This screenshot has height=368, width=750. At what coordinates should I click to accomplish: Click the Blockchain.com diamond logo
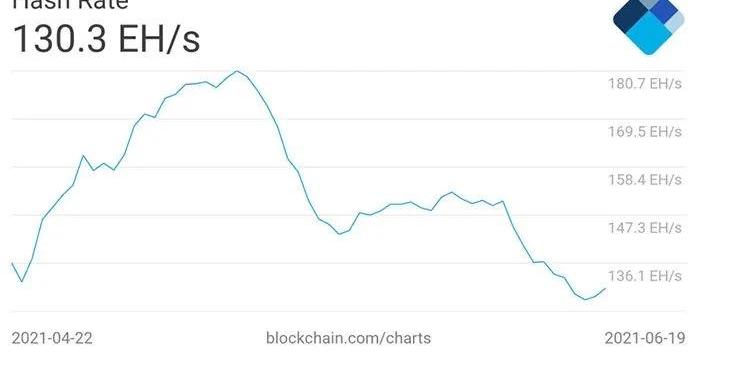click(649, 25)
